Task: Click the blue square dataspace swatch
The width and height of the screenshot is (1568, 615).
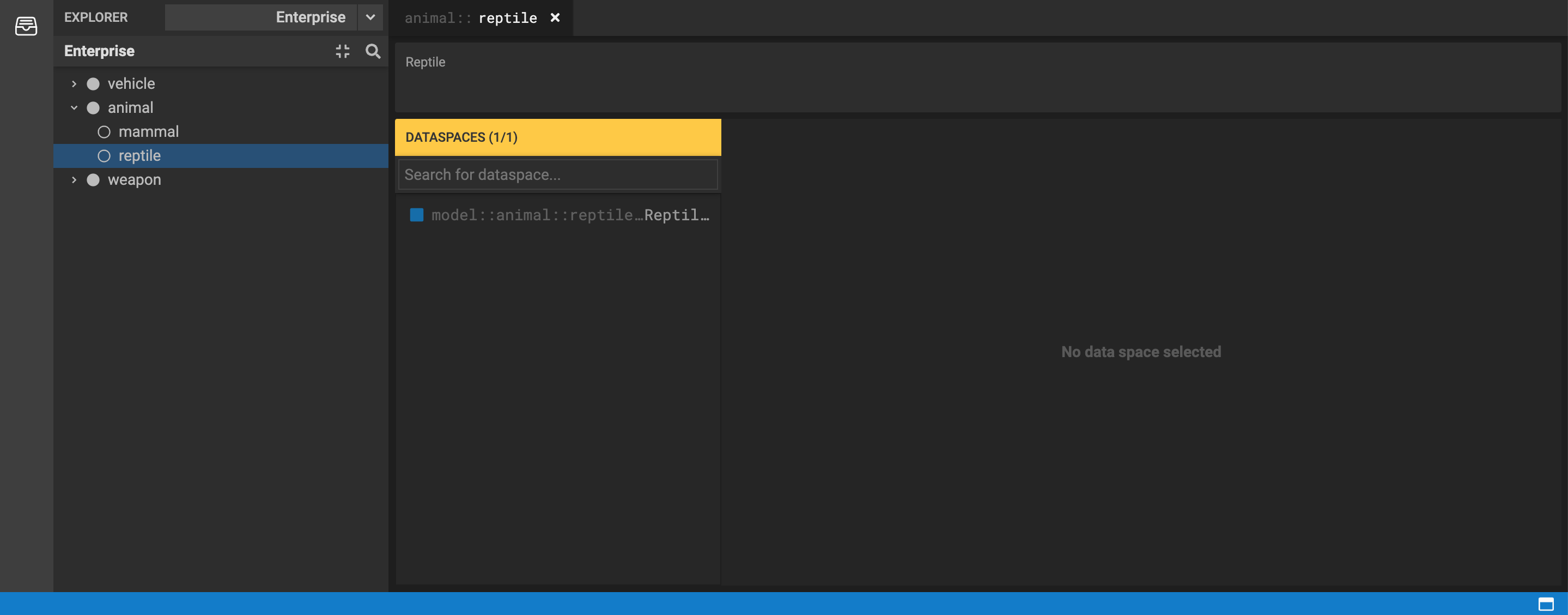Action: tap(416, 215)
